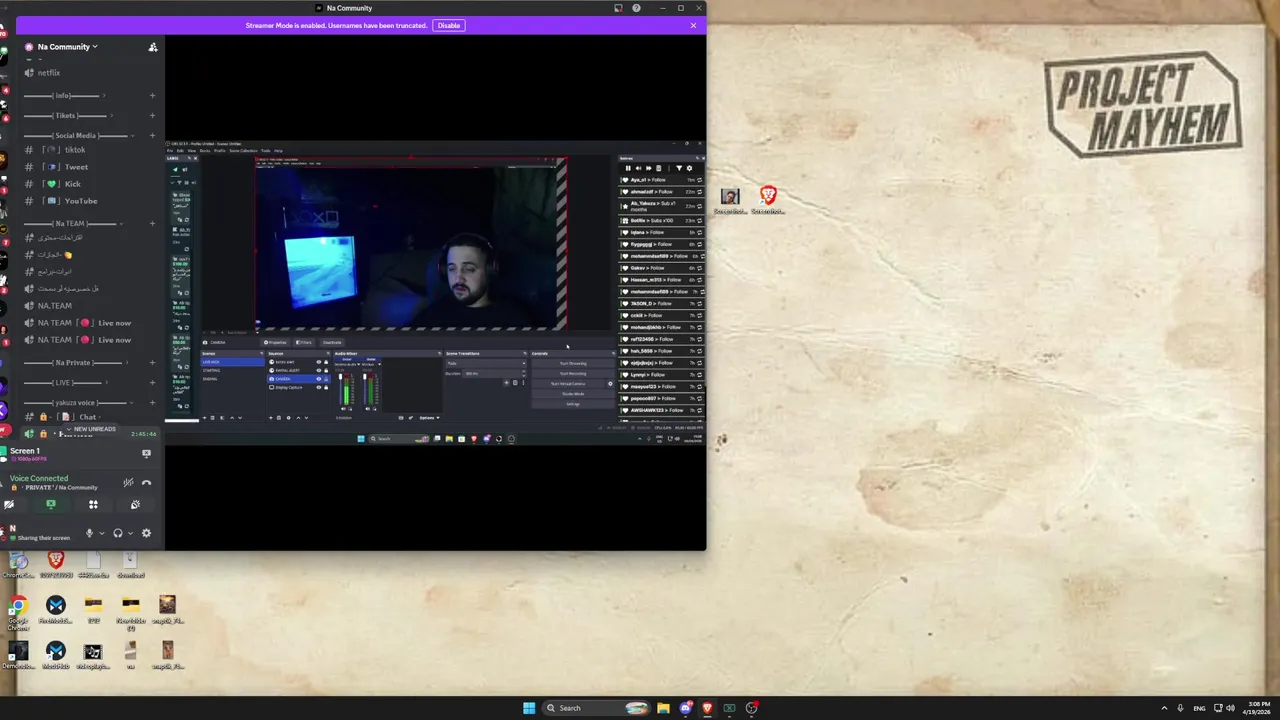The width and height of the screenshot is (1280, 720).
Task: Open the YouTube text channel
Action: click(80, 201)
